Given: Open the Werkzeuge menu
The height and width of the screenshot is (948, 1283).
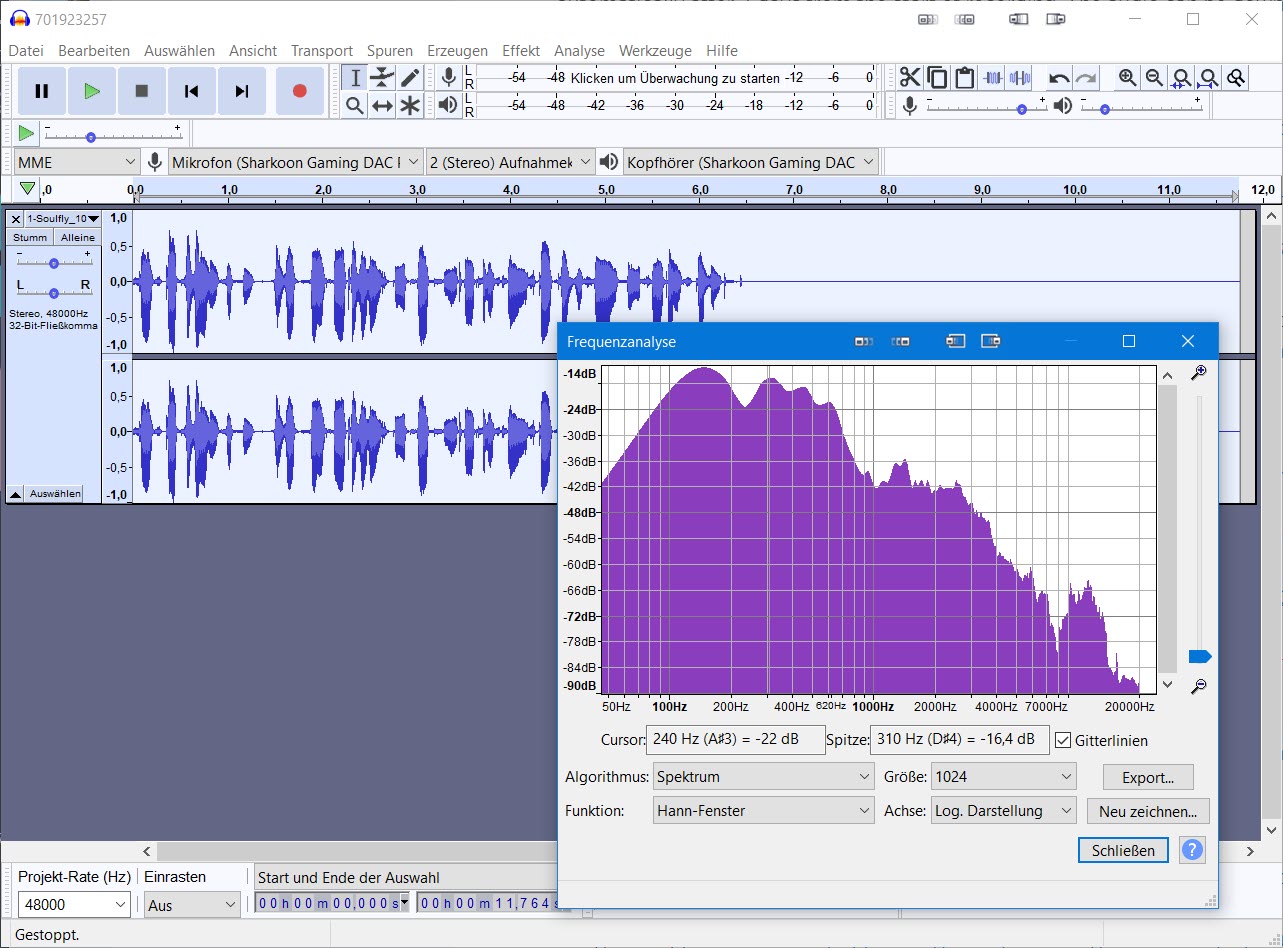Looking at the screenshot, I should pos(655,50).
